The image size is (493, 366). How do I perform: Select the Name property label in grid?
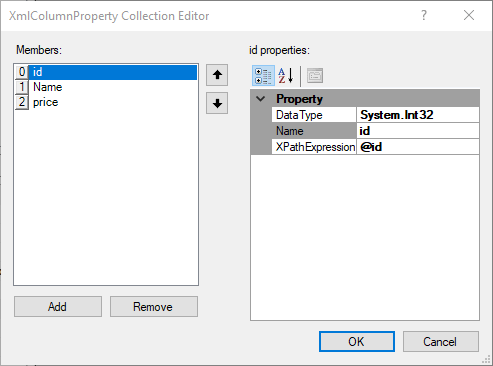point(314,131)
